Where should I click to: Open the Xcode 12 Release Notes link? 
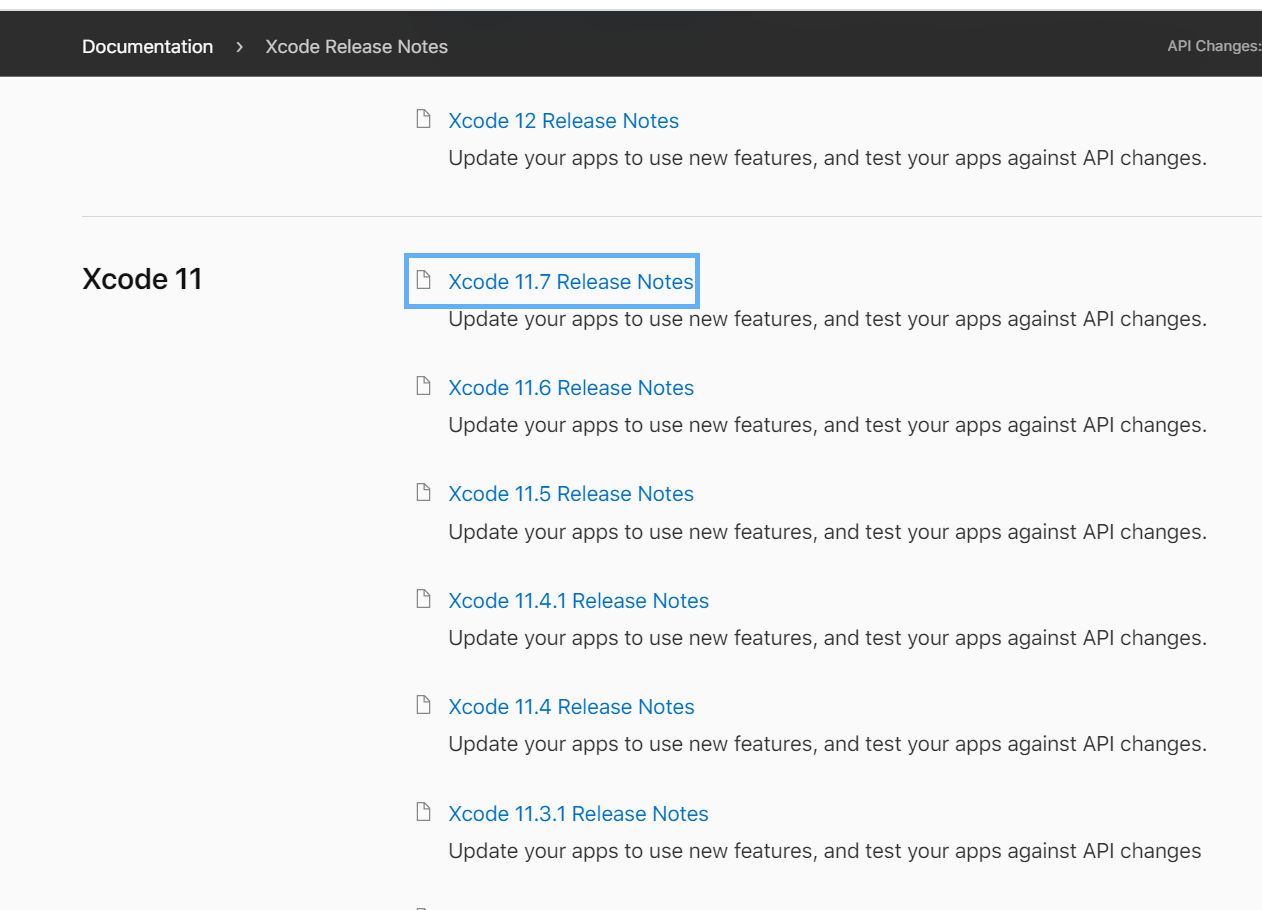pos(563,121)
